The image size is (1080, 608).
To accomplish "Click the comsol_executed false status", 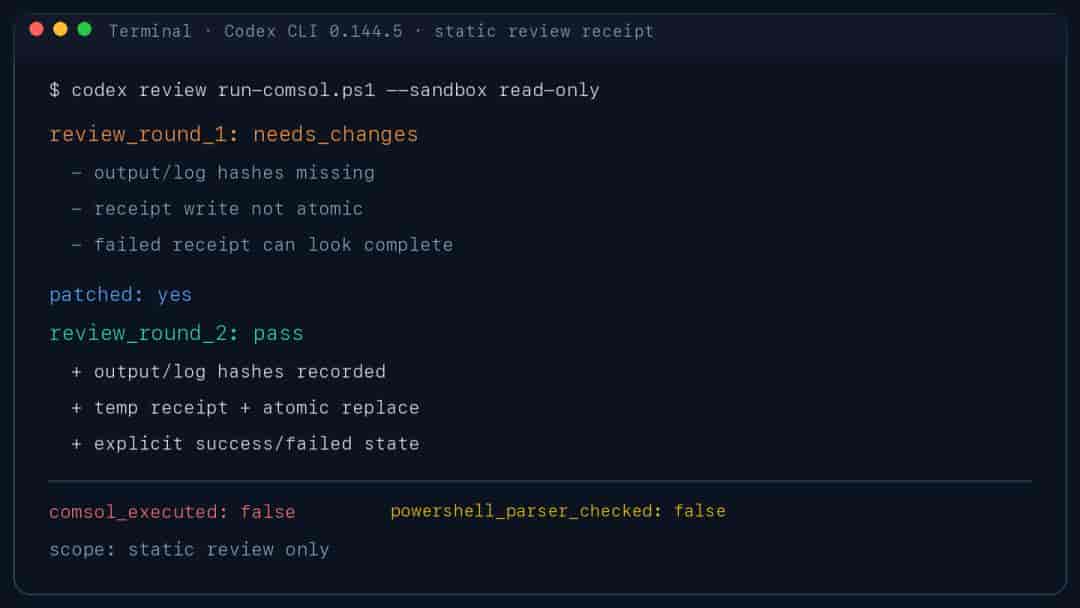I will coord(172,512).
